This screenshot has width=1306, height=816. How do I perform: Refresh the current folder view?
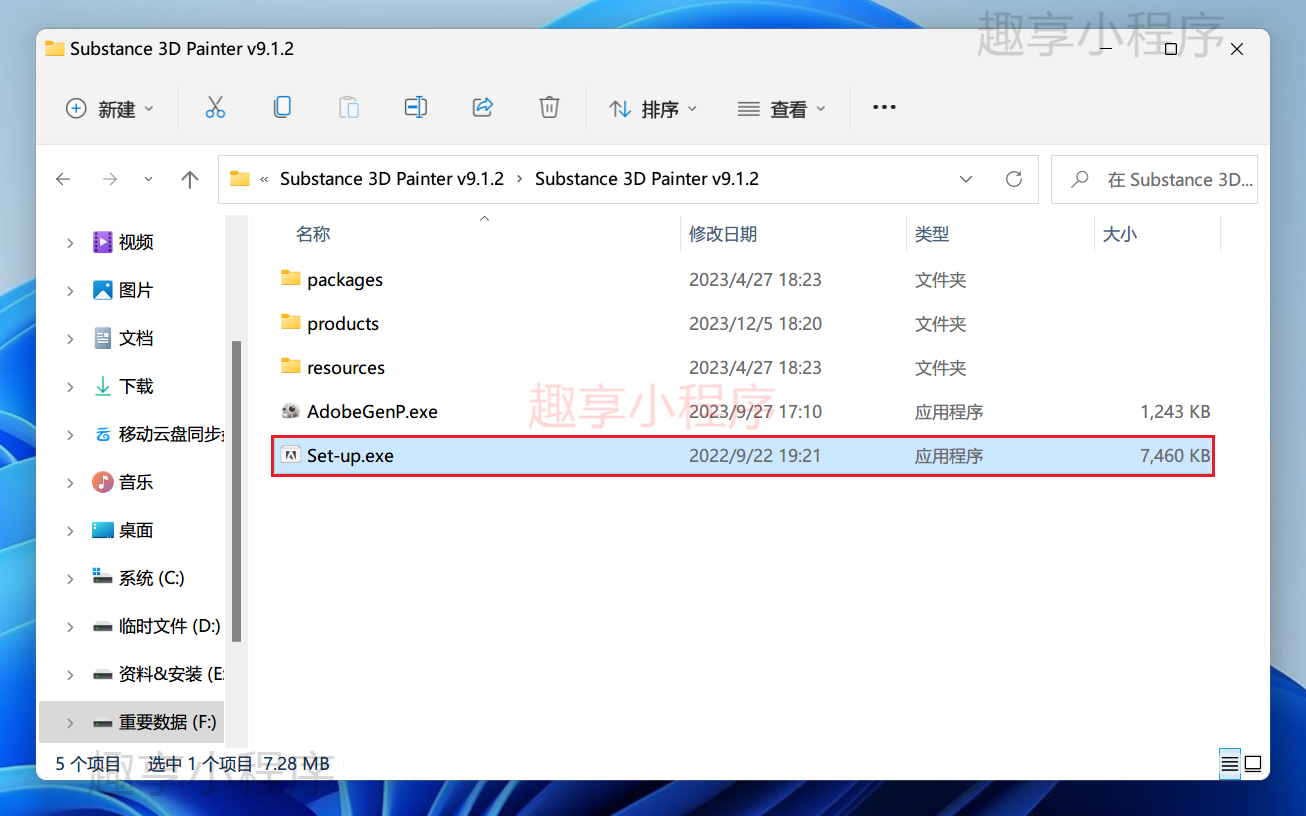click(x=1014, y=179)
